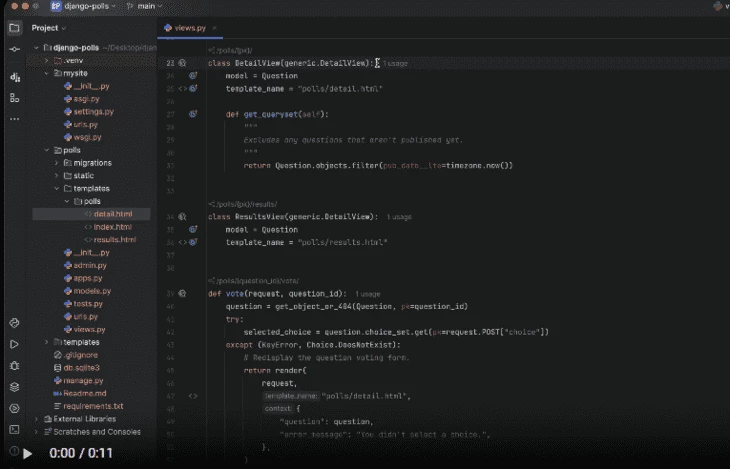Click gutter icon beside ResultsView class line
Viewport: 730px width, 469px height.
click(x=182, y=217)
